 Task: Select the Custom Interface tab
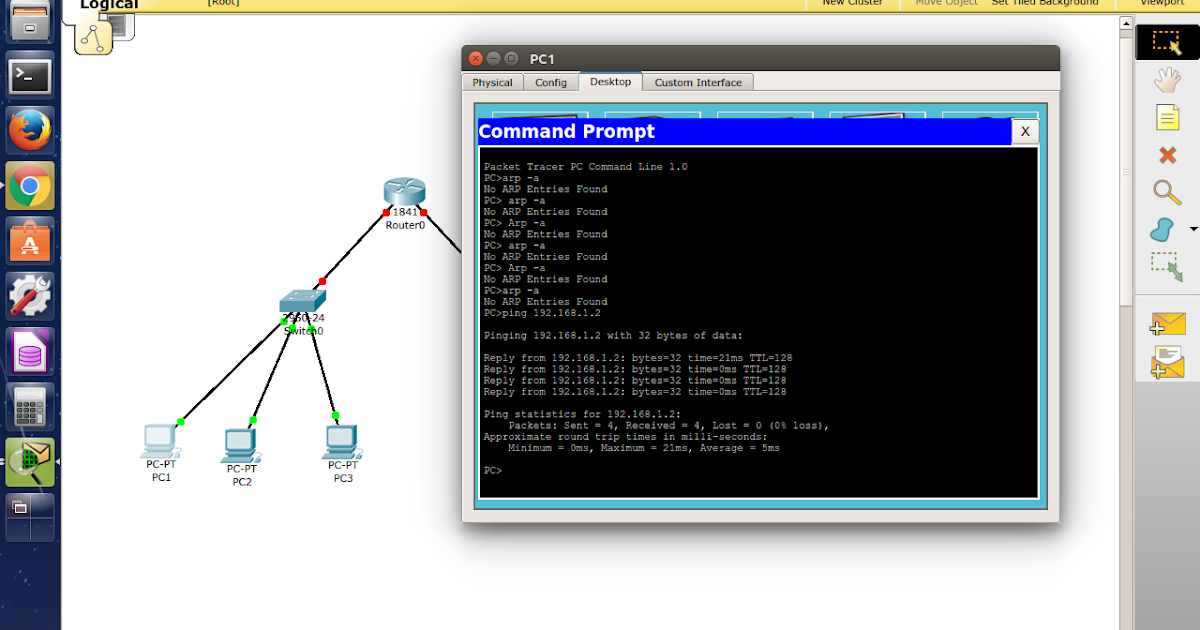697,82
